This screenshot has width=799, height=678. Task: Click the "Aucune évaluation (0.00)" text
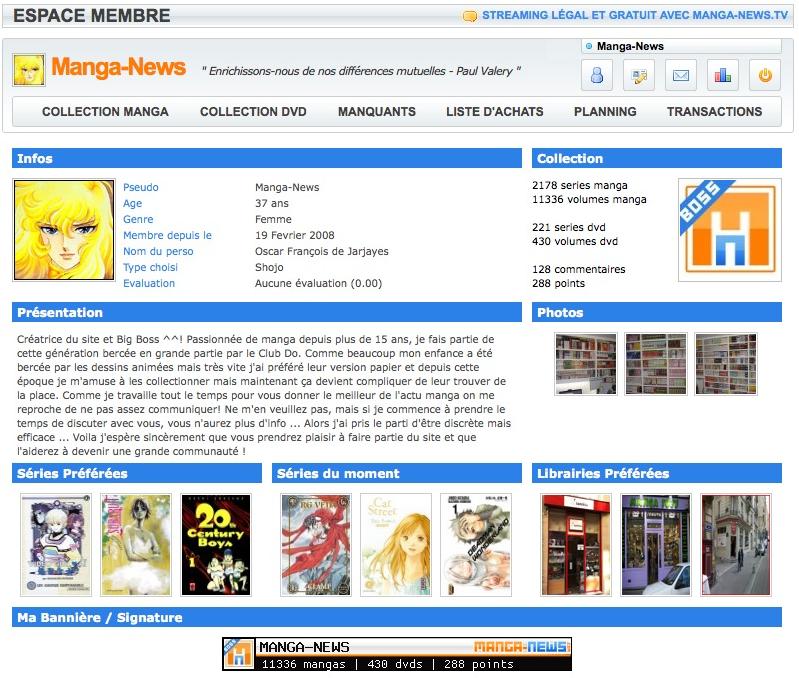[318, 283]
